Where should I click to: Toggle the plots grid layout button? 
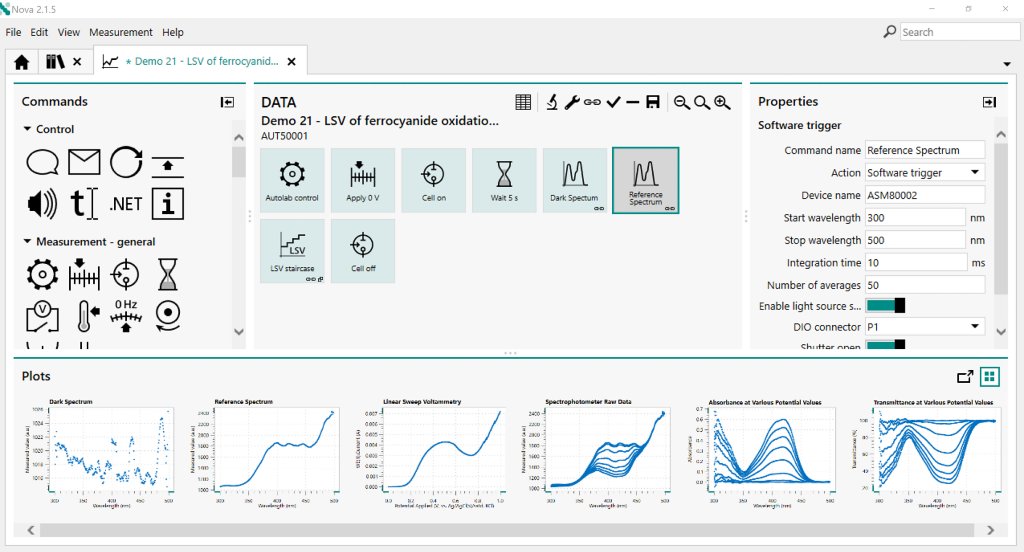point(989,376)
